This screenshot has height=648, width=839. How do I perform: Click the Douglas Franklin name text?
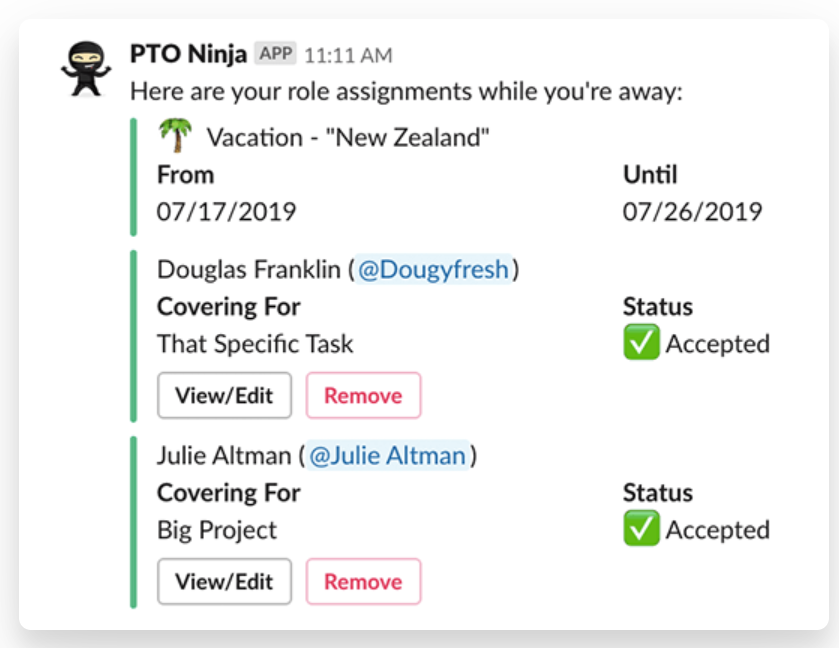click(x=249, y=270)
